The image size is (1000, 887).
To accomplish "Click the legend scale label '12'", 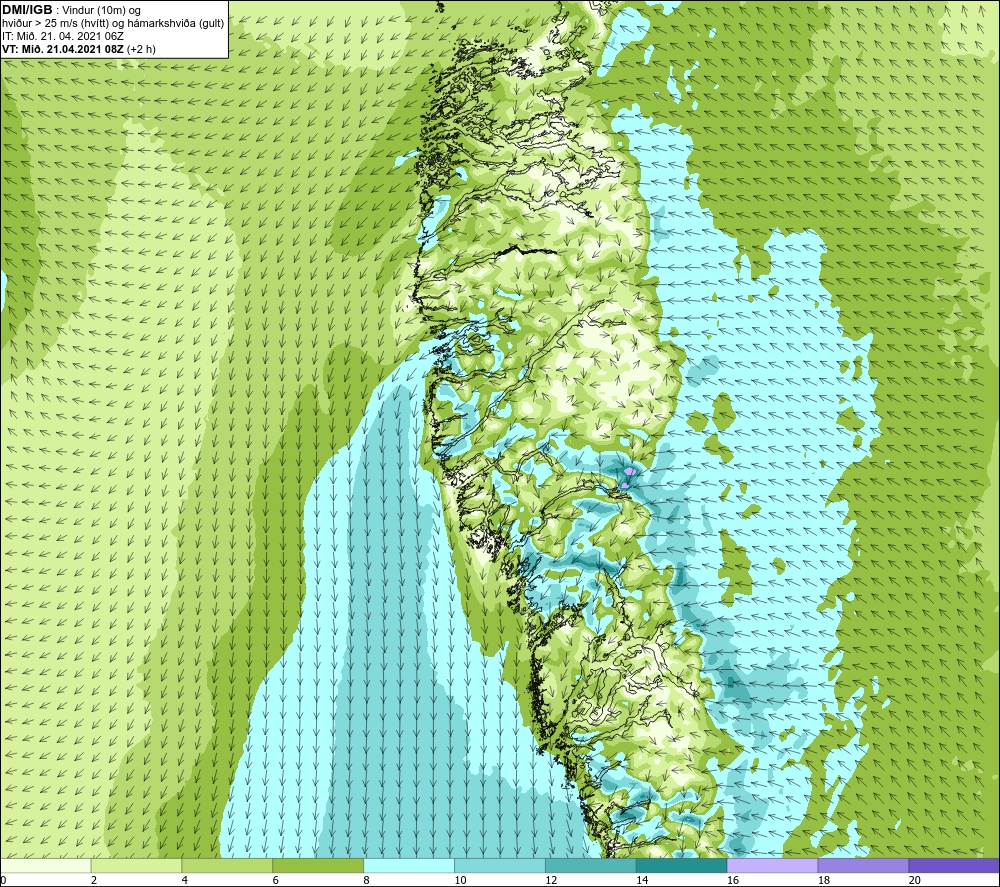I will (551, 881).
